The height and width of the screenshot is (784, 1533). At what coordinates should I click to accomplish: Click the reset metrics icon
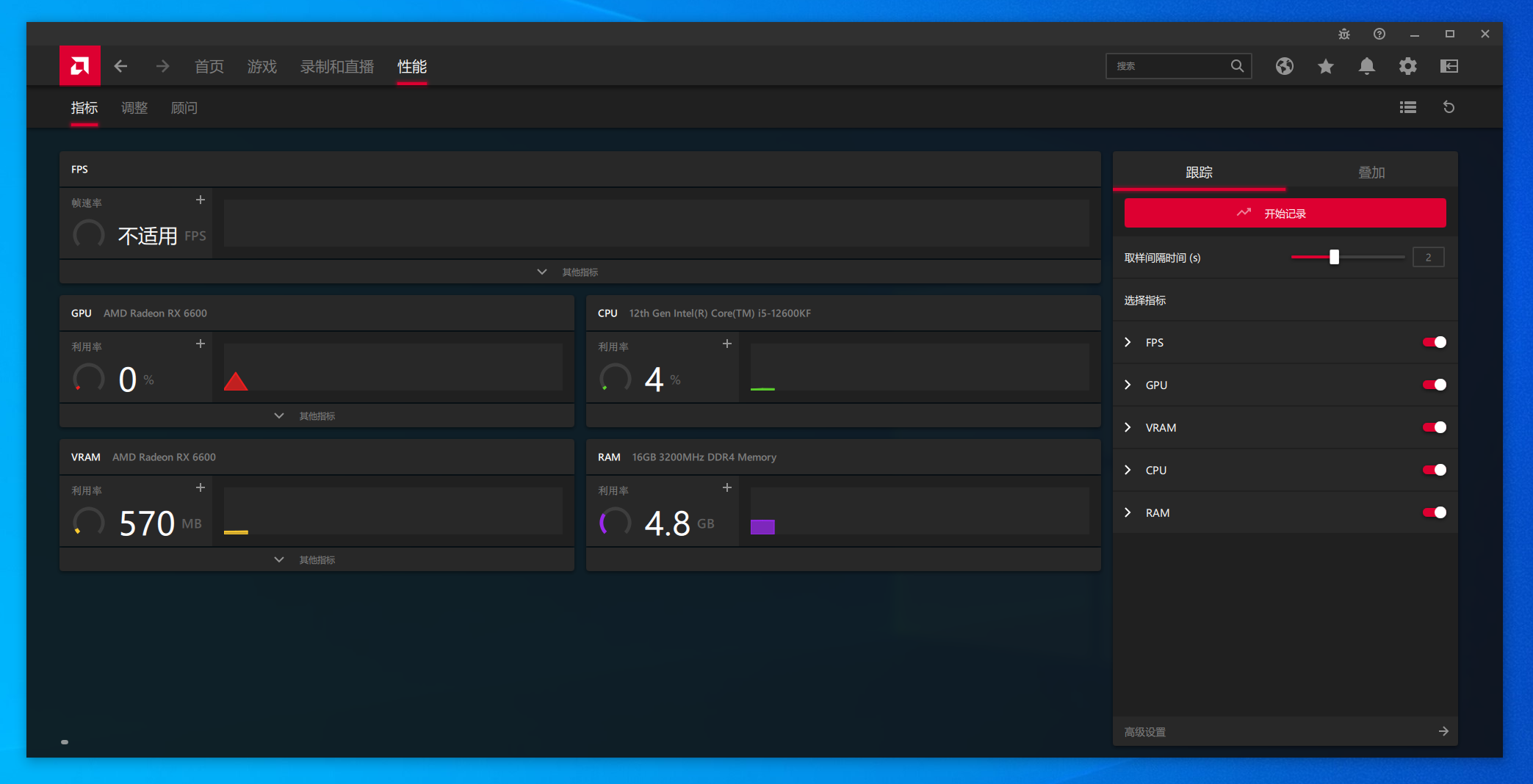click(x=1449, y=107)
